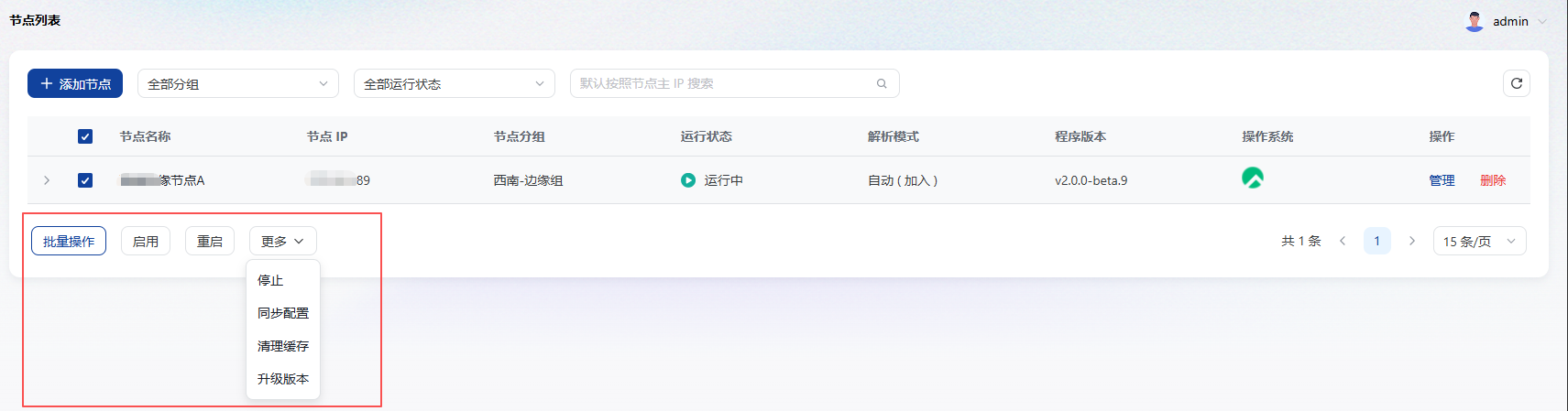Select 停止 from the more menu
1568x411 pixels.
pyautogui.click(x=270, y=280)
